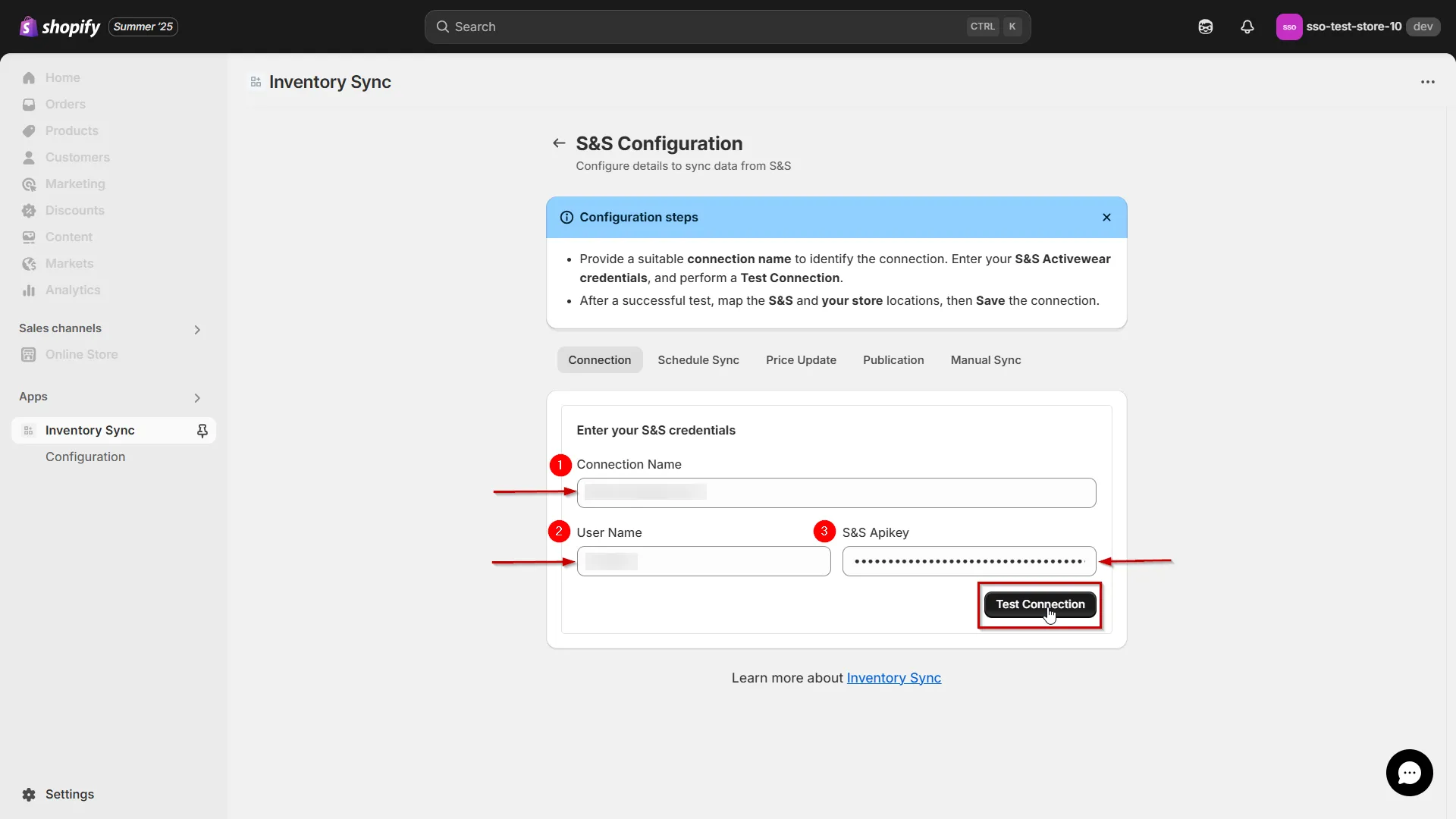Open the chat support bubble

(1409, 773)
